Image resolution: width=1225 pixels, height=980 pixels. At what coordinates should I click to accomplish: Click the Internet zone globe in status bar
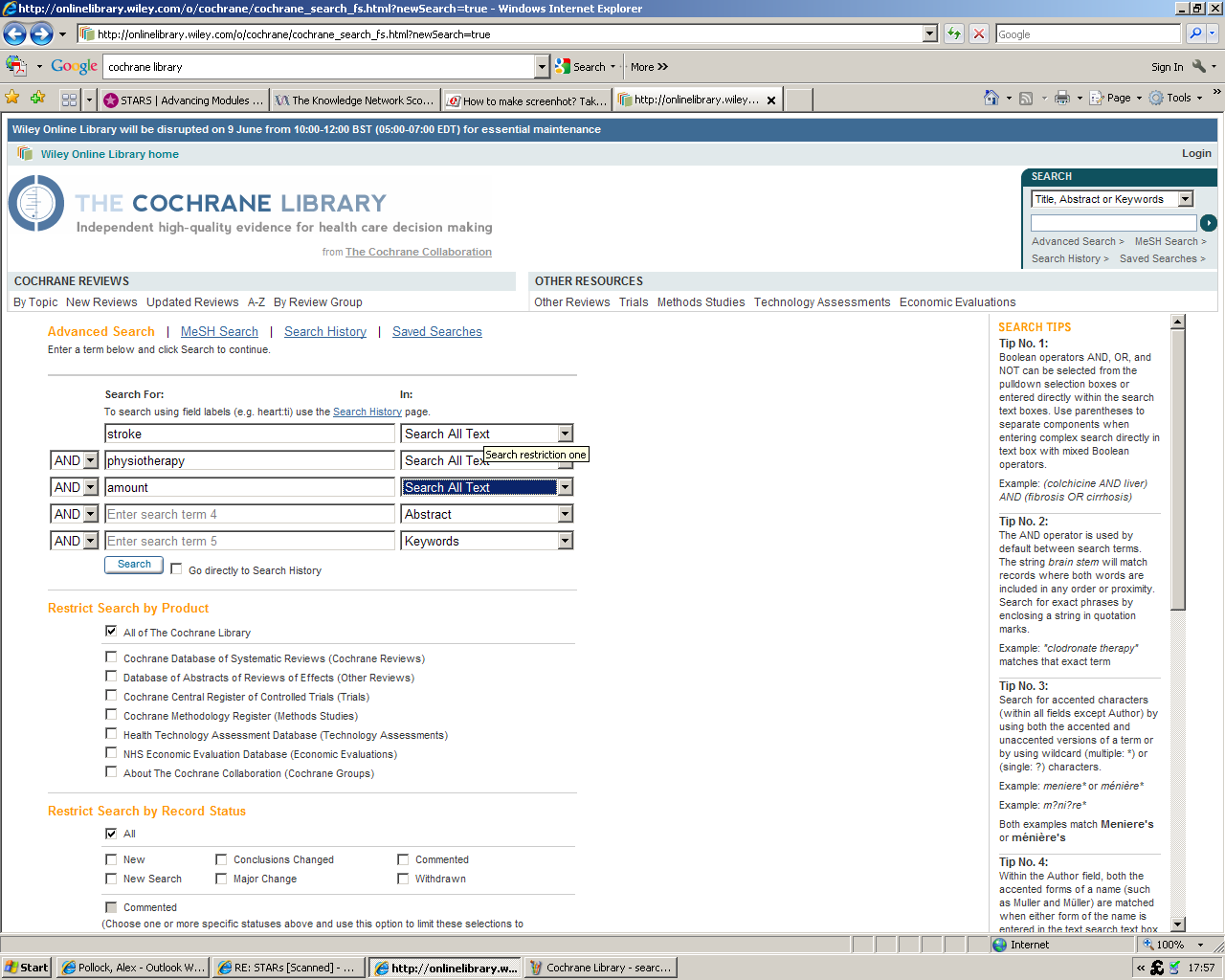1000,945
